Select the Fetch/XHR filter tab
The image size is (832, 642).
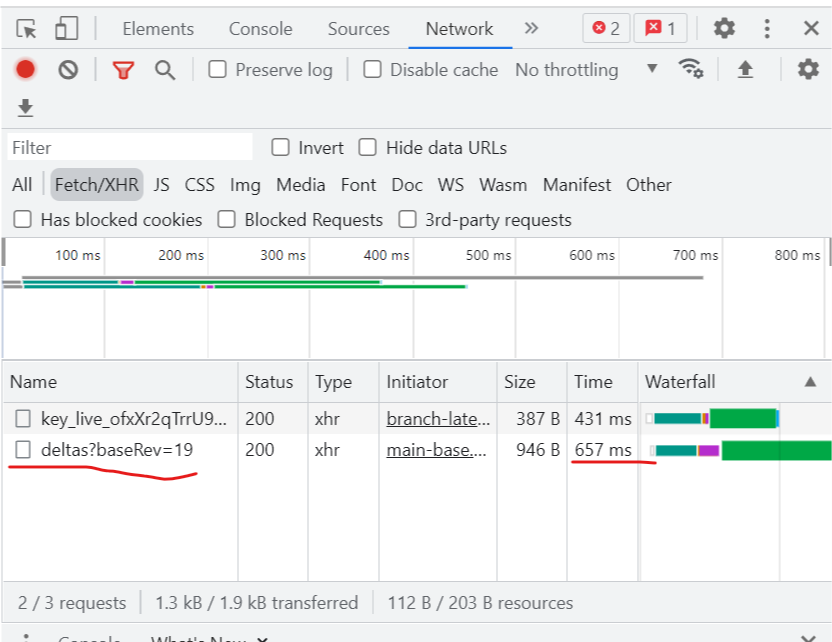[96, 185]
